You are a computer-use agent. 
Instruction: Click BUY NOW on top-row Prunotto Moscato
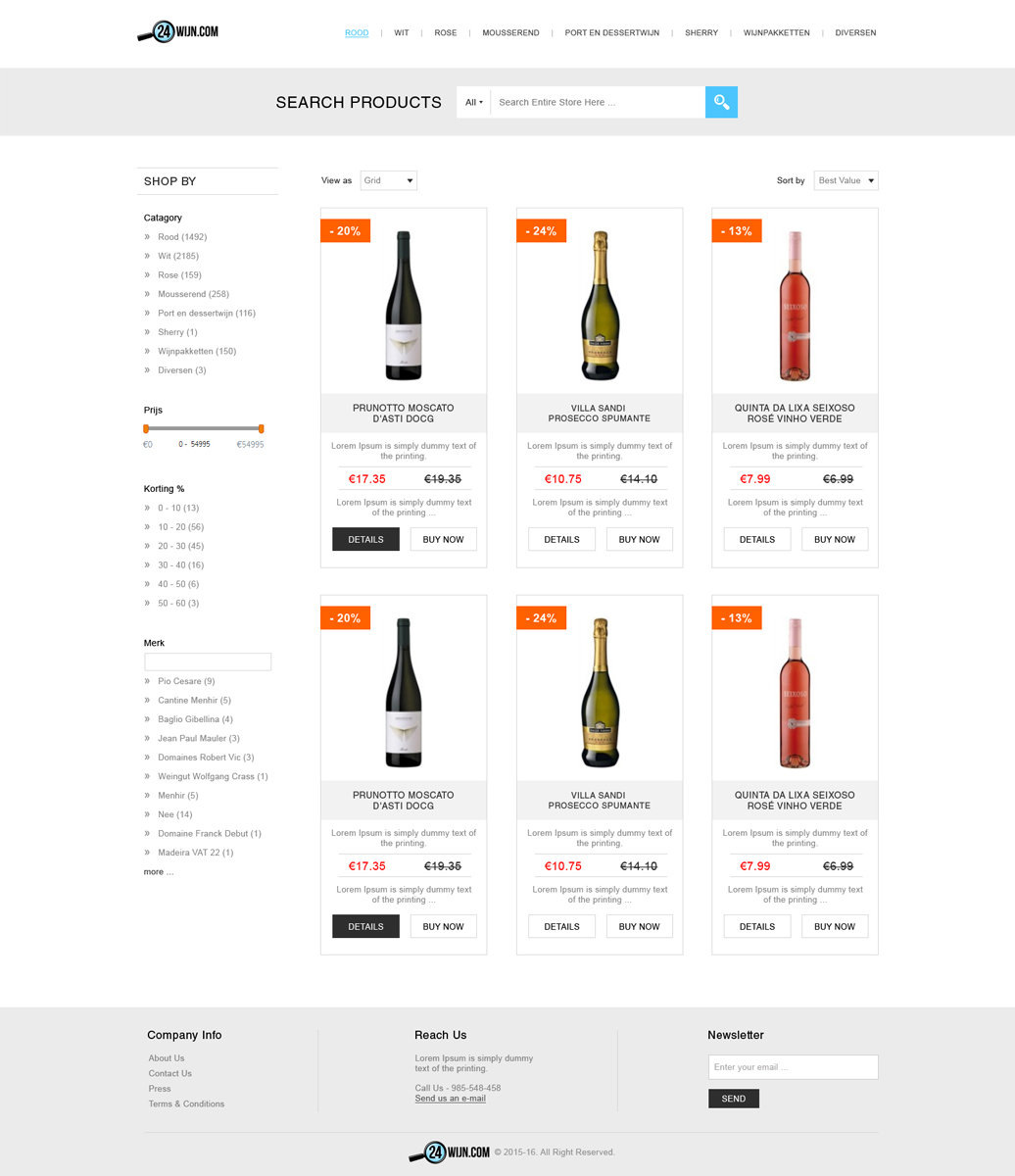click(x=444, y=539)
